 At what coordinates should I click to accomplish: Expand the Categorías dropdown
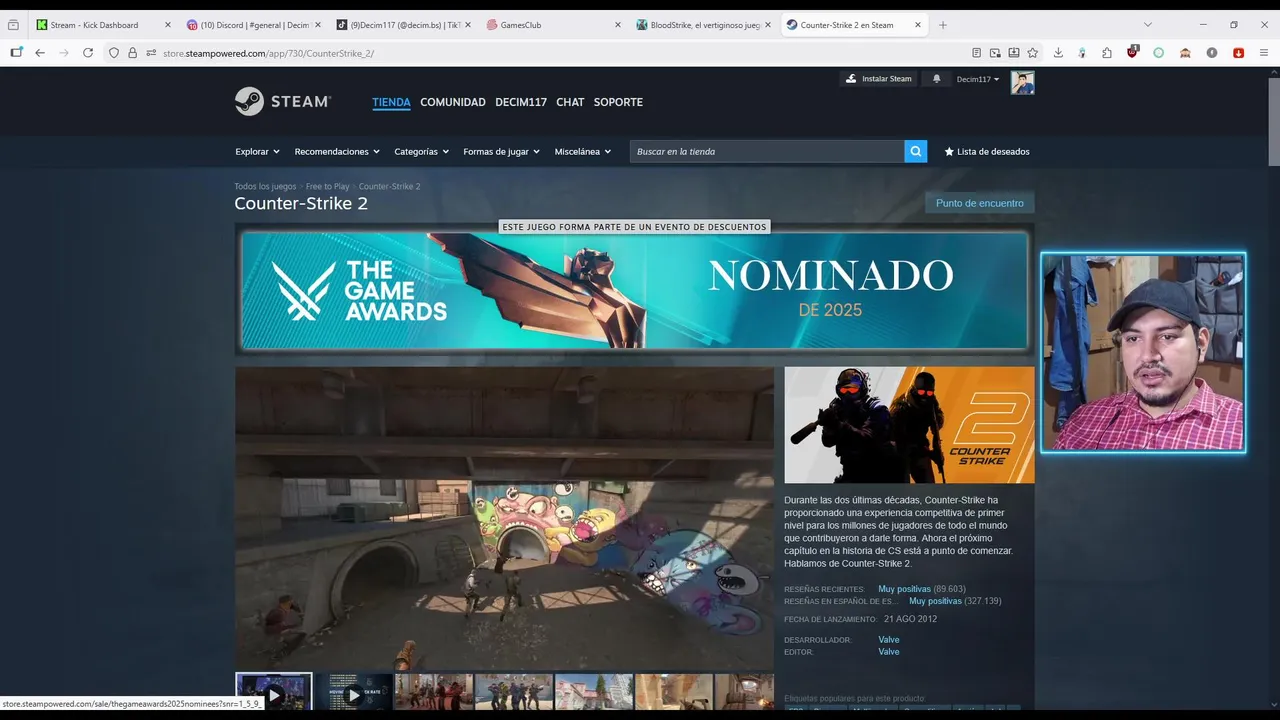pyautogui.click(x=421, y=152)
